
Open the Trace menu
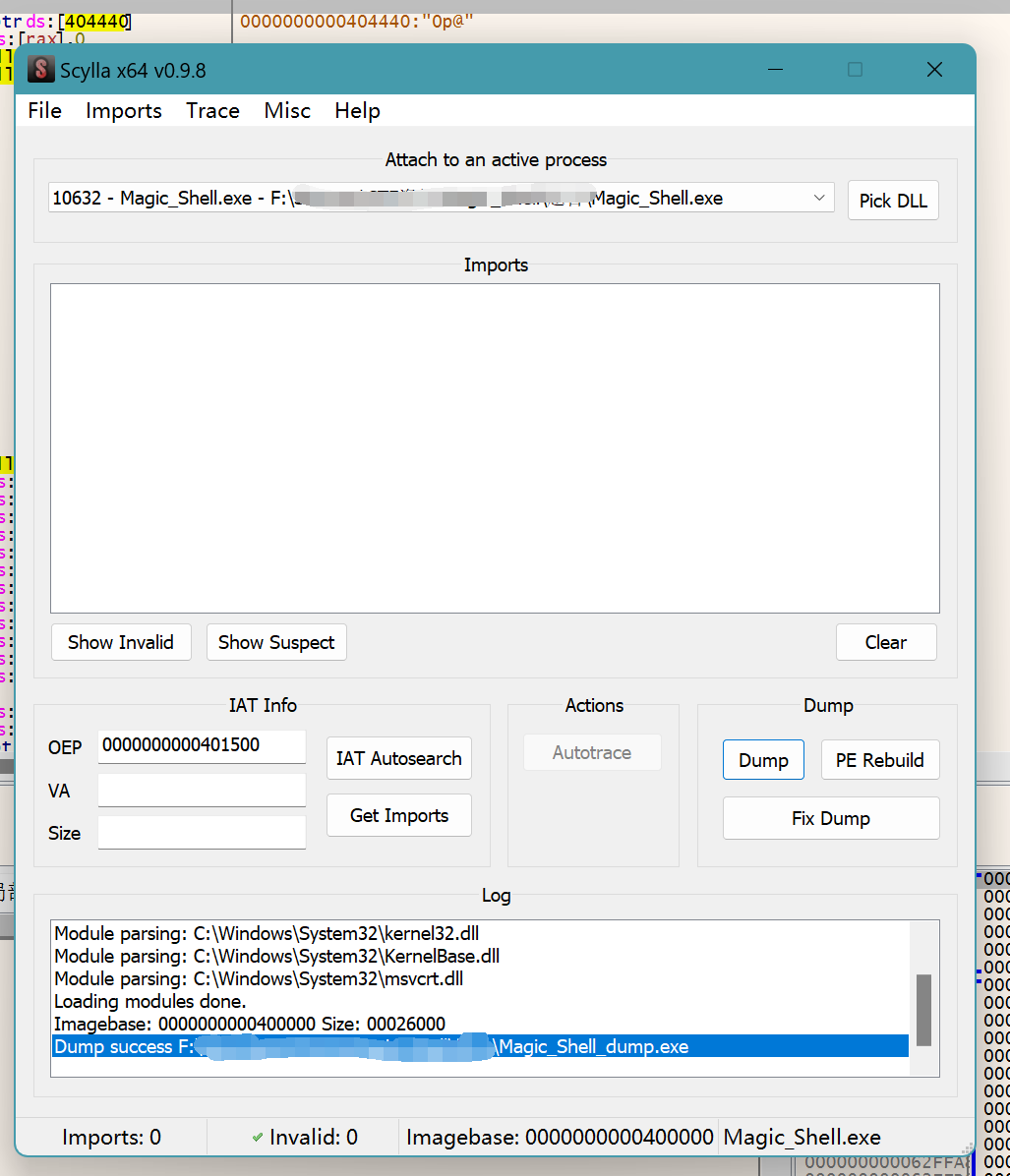click(x=213, y=111)
